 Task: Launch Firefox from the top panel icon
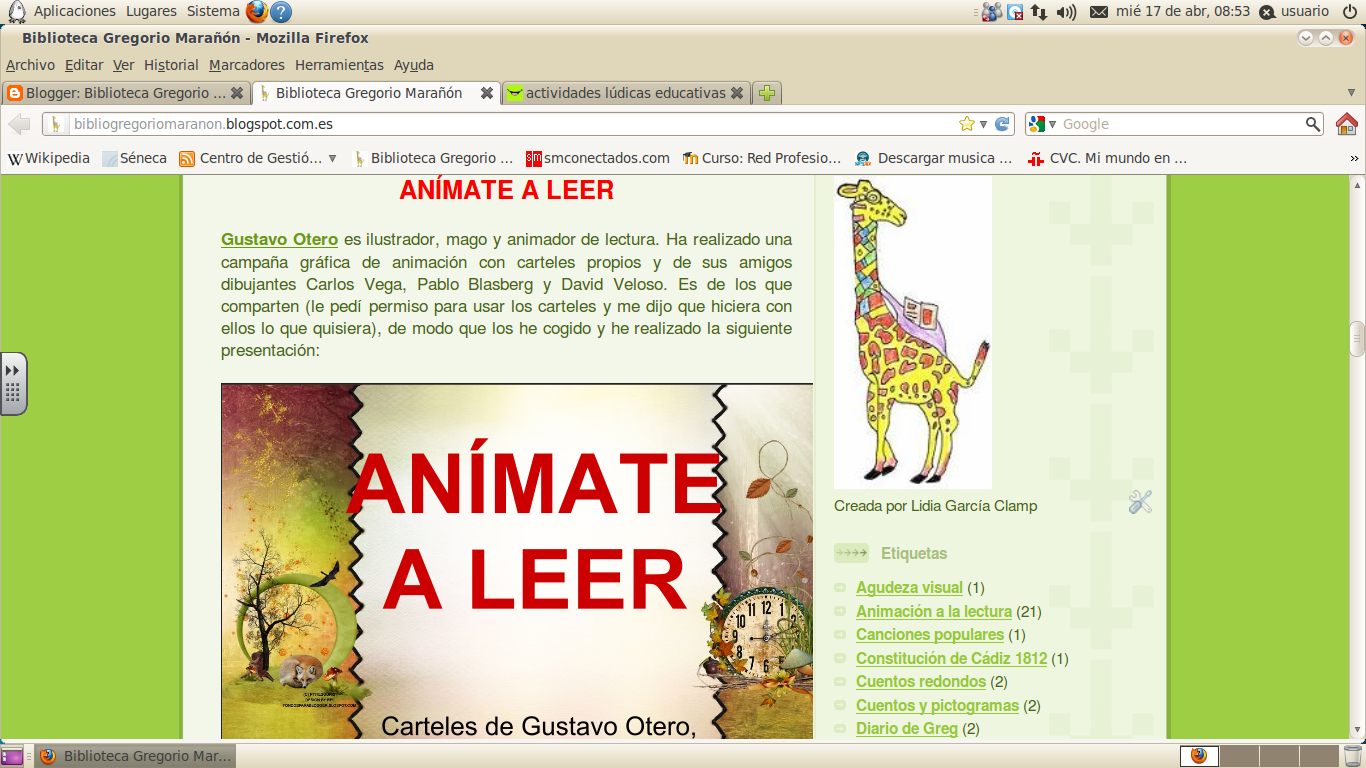pos(257,12)
